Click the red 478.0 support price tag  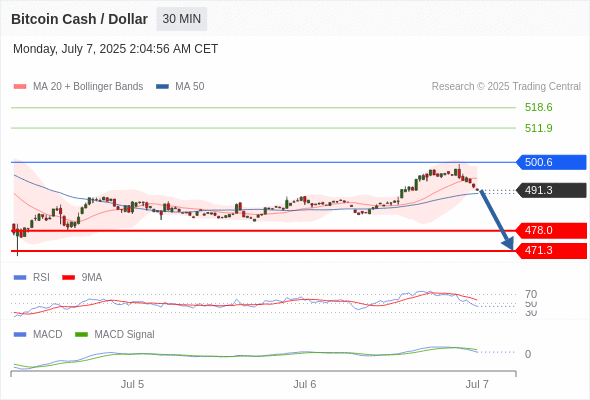coord(551,230)
